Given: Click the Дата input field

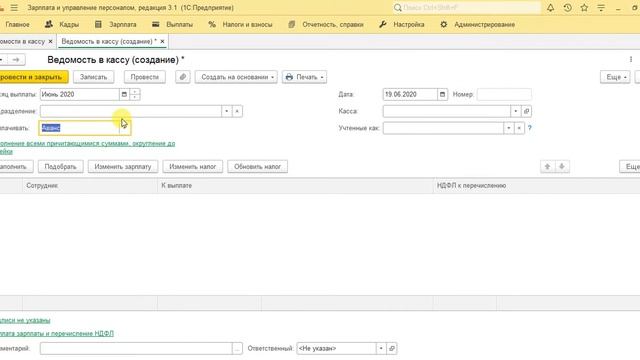Looking at the screenshot, I should (x=410, y=94).
